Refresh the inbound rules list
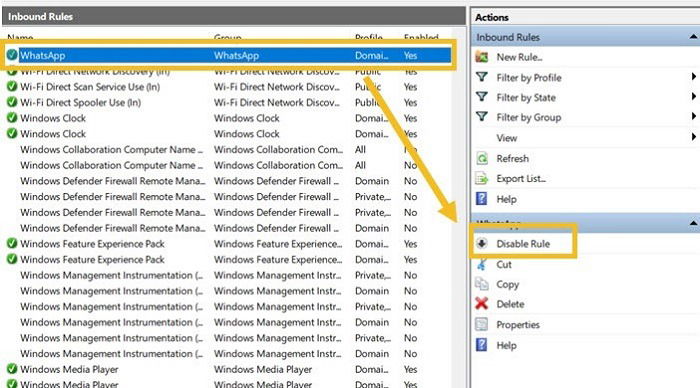This screenshot has width=700, height=388. [x=512, y=159]
